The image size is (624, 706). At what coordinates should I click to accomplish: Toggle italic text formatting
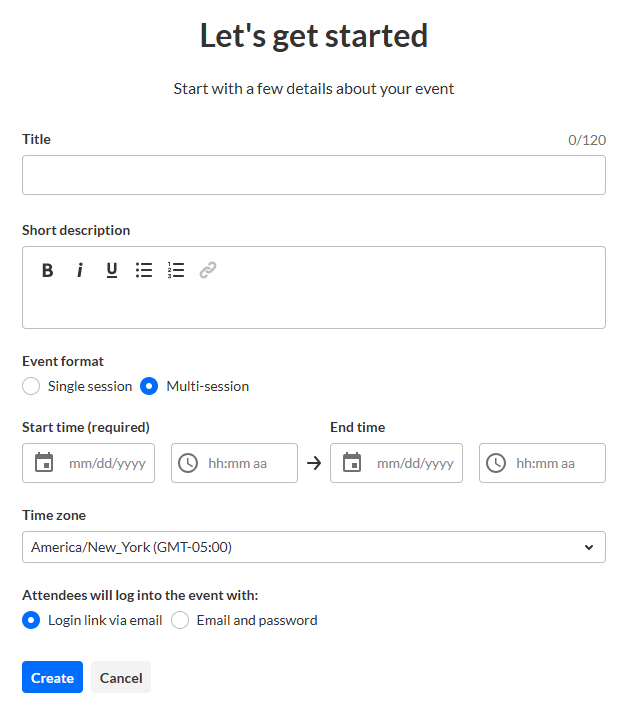[x=79, y=270]
